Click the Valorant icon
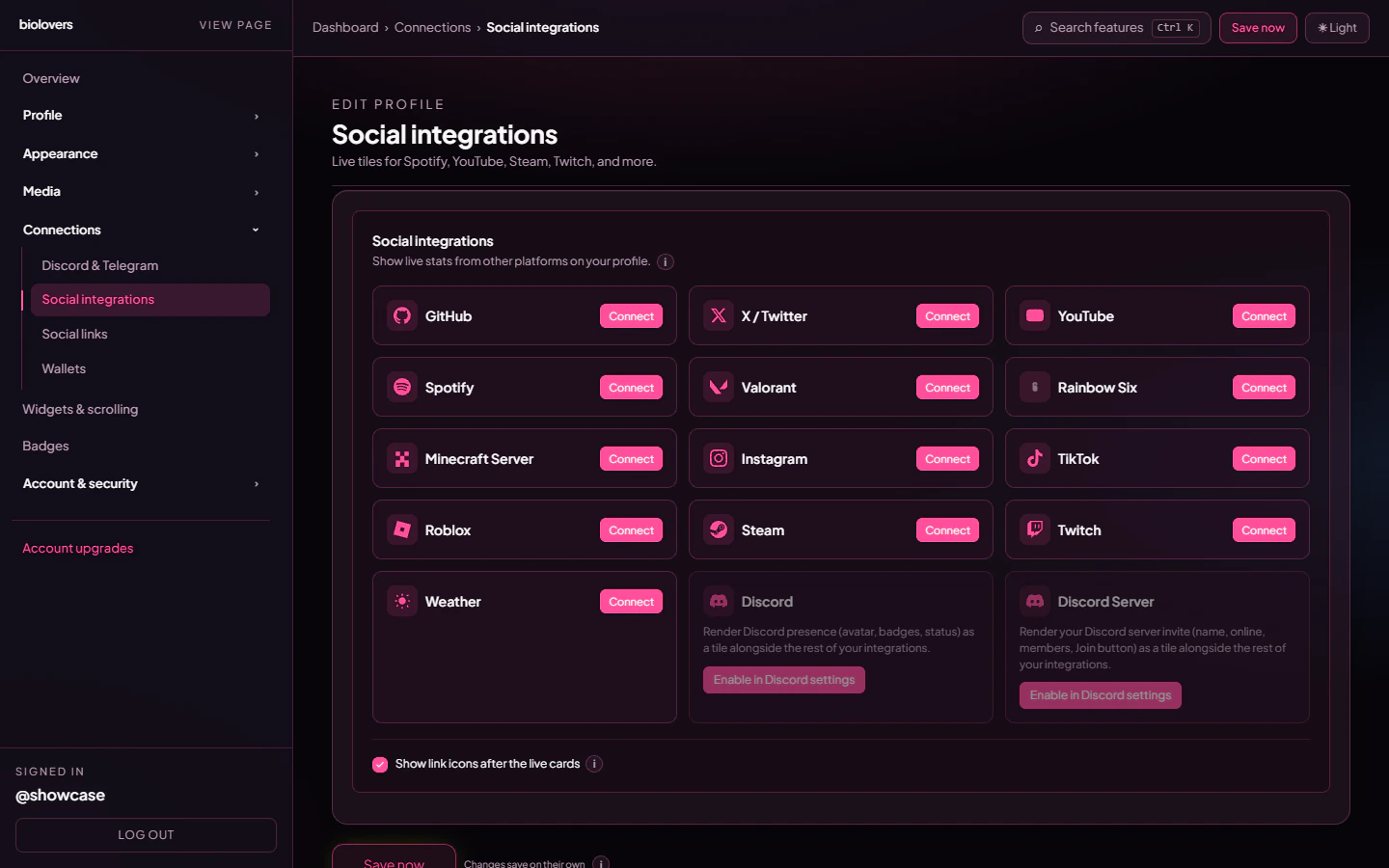1389x868 pixels. tap(719, 387)
